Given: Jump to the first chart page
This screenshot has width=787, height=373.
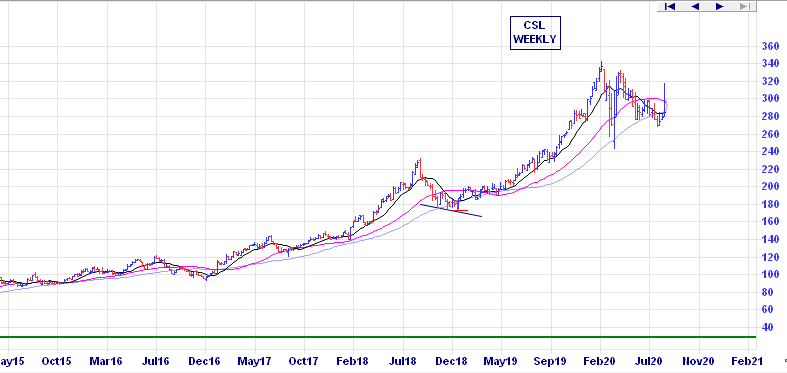Looking at the screenshot, I should click(x=670, y=7).
